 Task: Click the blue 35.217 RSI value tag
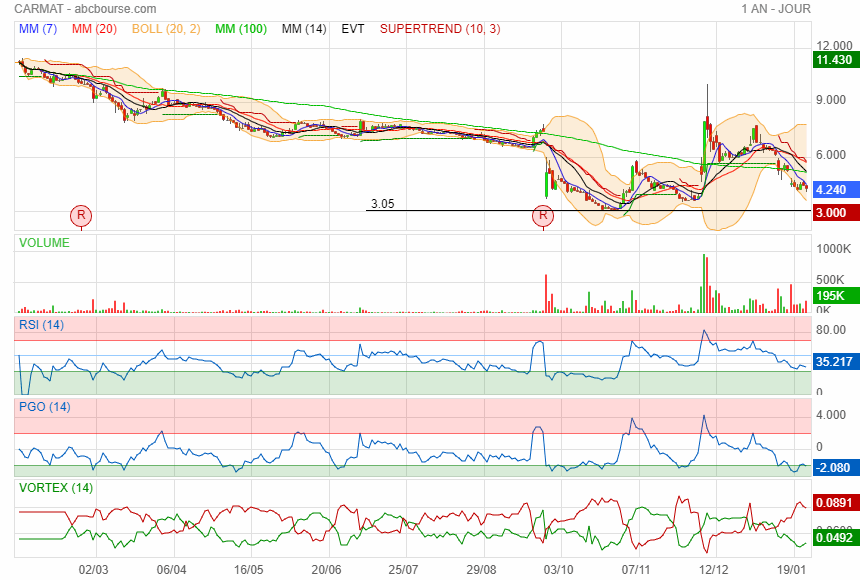point(832,361)
